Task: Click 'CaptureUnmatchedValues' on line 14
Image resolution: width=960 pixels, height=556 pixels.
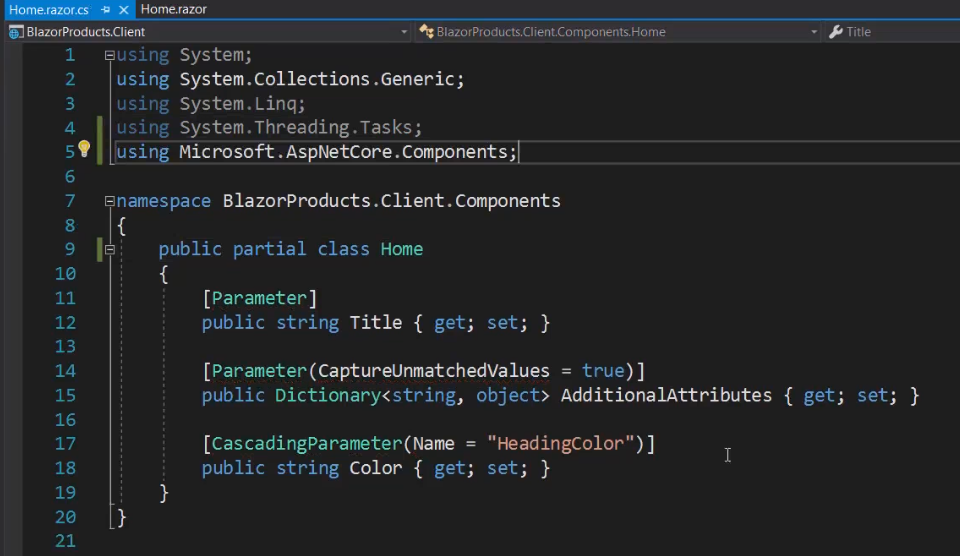Action: 433,371
